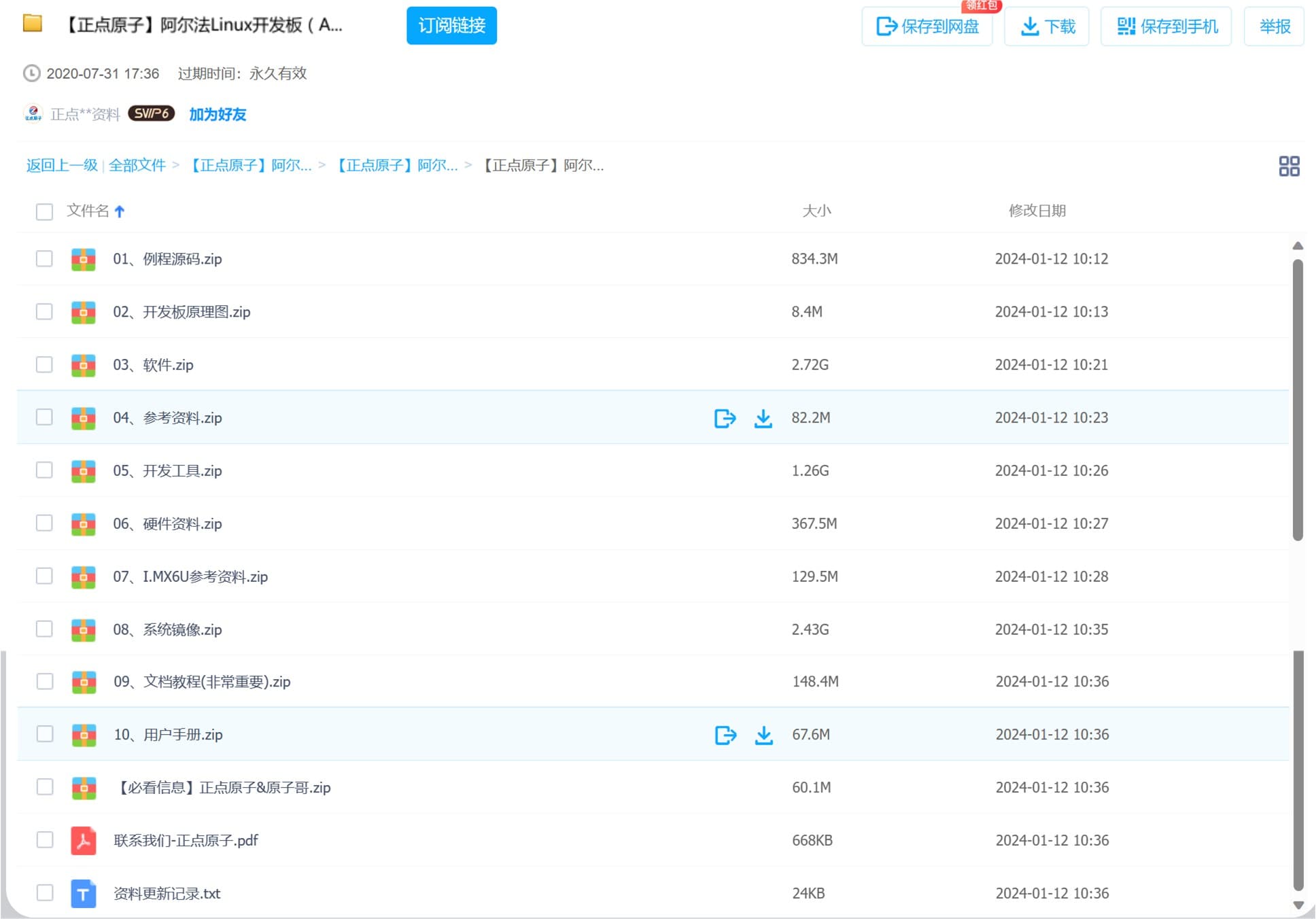Toggle the select-all files checkbox
1316x919 pixels.
pos(44,211)
